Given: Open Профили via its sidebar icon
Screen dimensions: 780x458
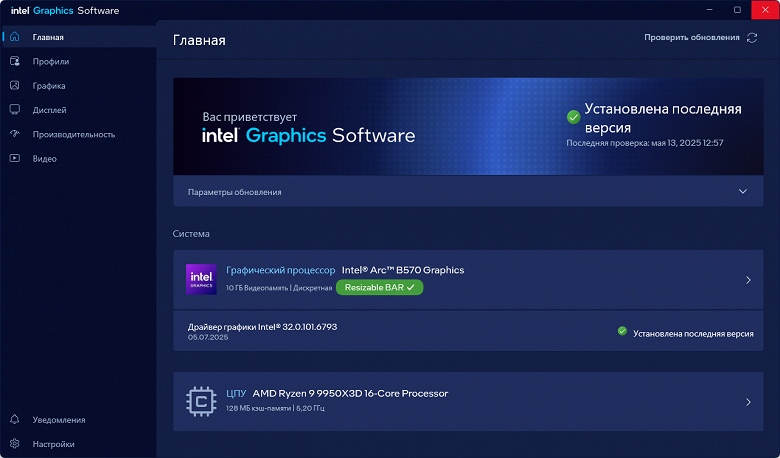Looking at the screenshot, I should click(x=14, y=61).
